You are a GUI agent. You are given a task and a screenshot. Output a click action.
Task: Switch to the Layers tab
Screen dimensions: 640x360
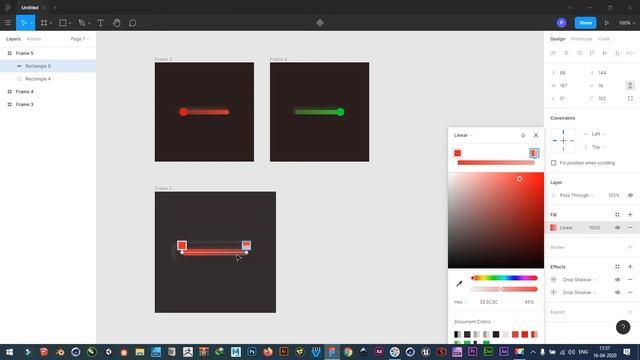[13, 39]
